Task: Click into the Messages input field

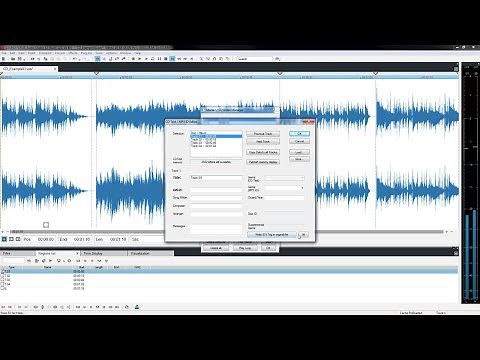Action: pos(216,229)
